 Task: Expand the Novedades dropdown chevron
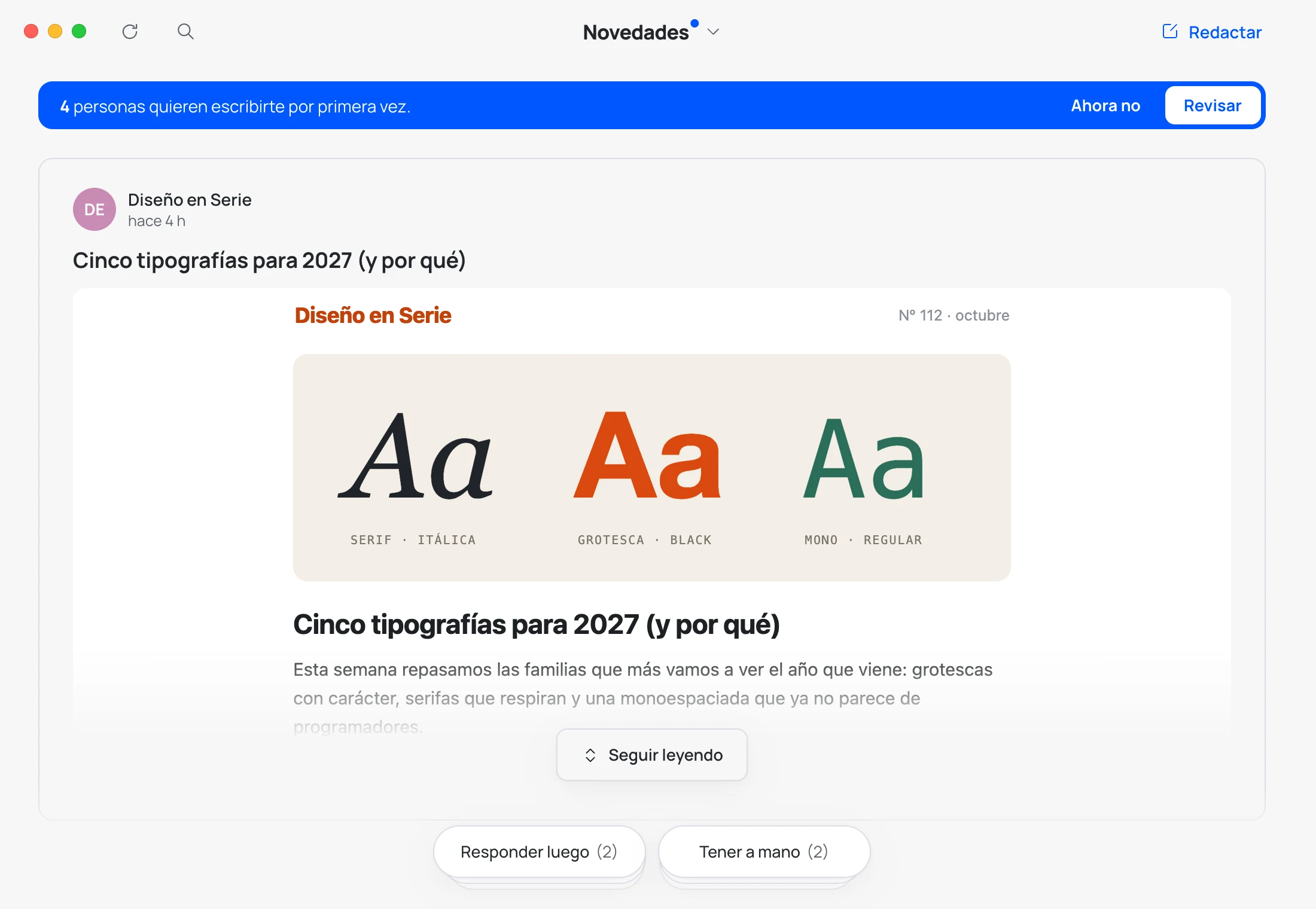coord(713,32)
